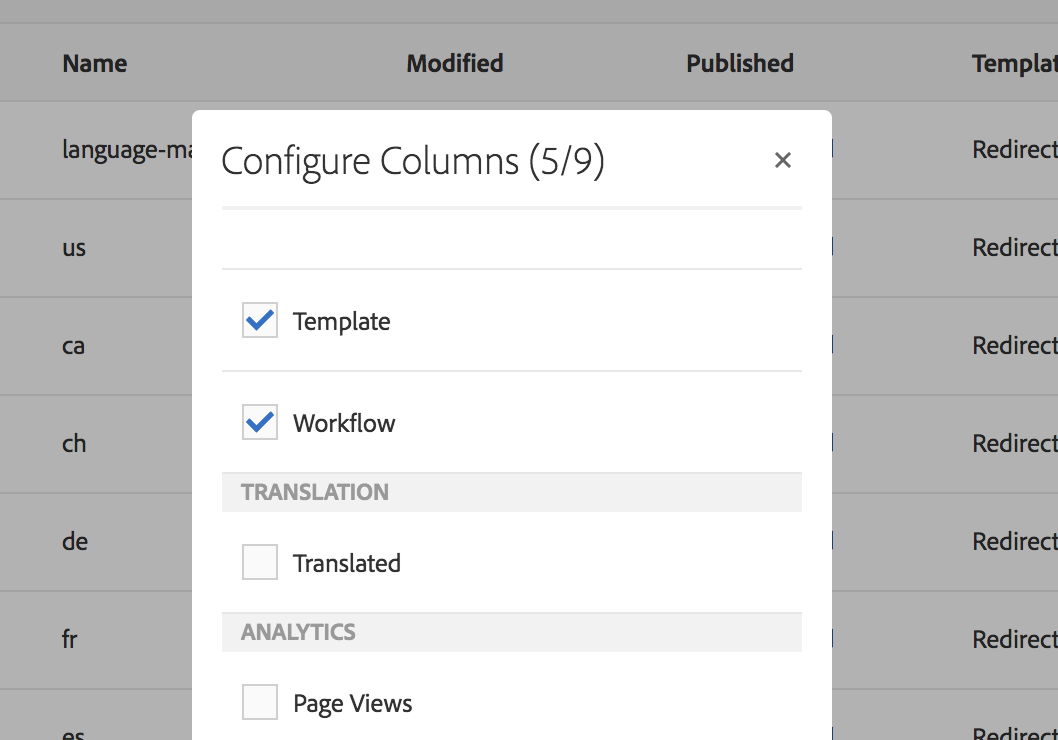
Task: Click the Workflow label text
Action: click(344, 423)
